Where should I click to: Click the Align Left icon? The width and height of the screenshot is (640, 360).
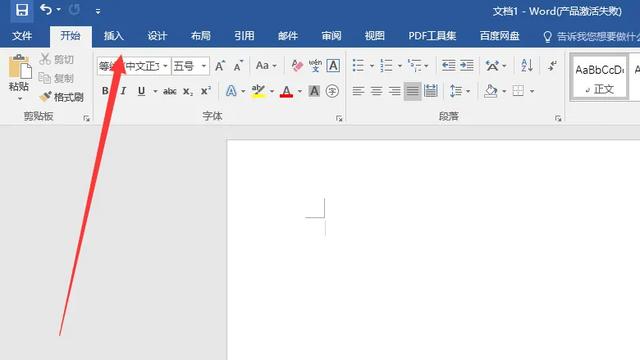pyautogui.click(x=358, y=91)
